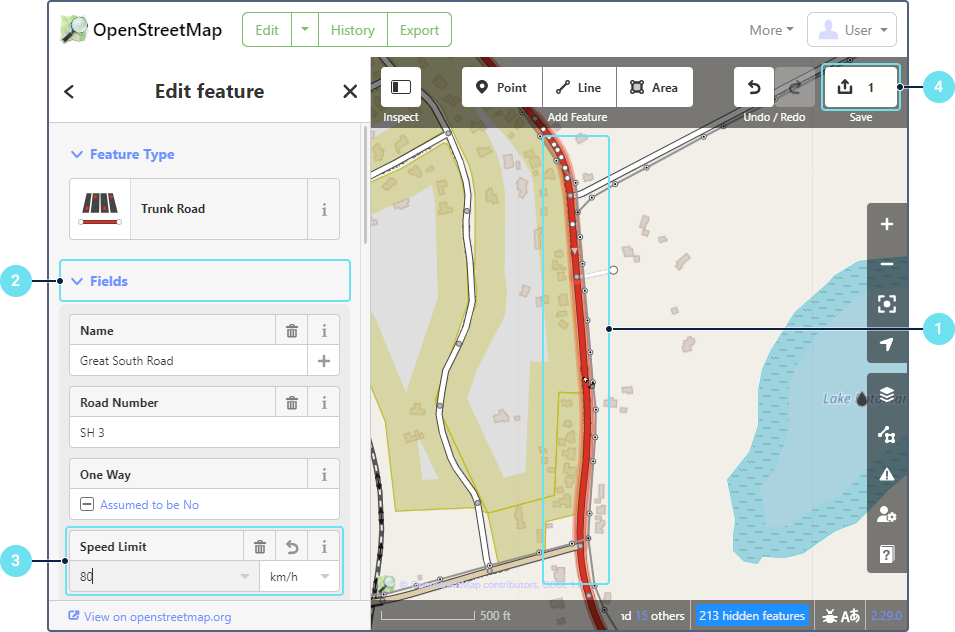Open the km/h unit dropdown
This screenshot has height=632, width=955.
(299, 577)
